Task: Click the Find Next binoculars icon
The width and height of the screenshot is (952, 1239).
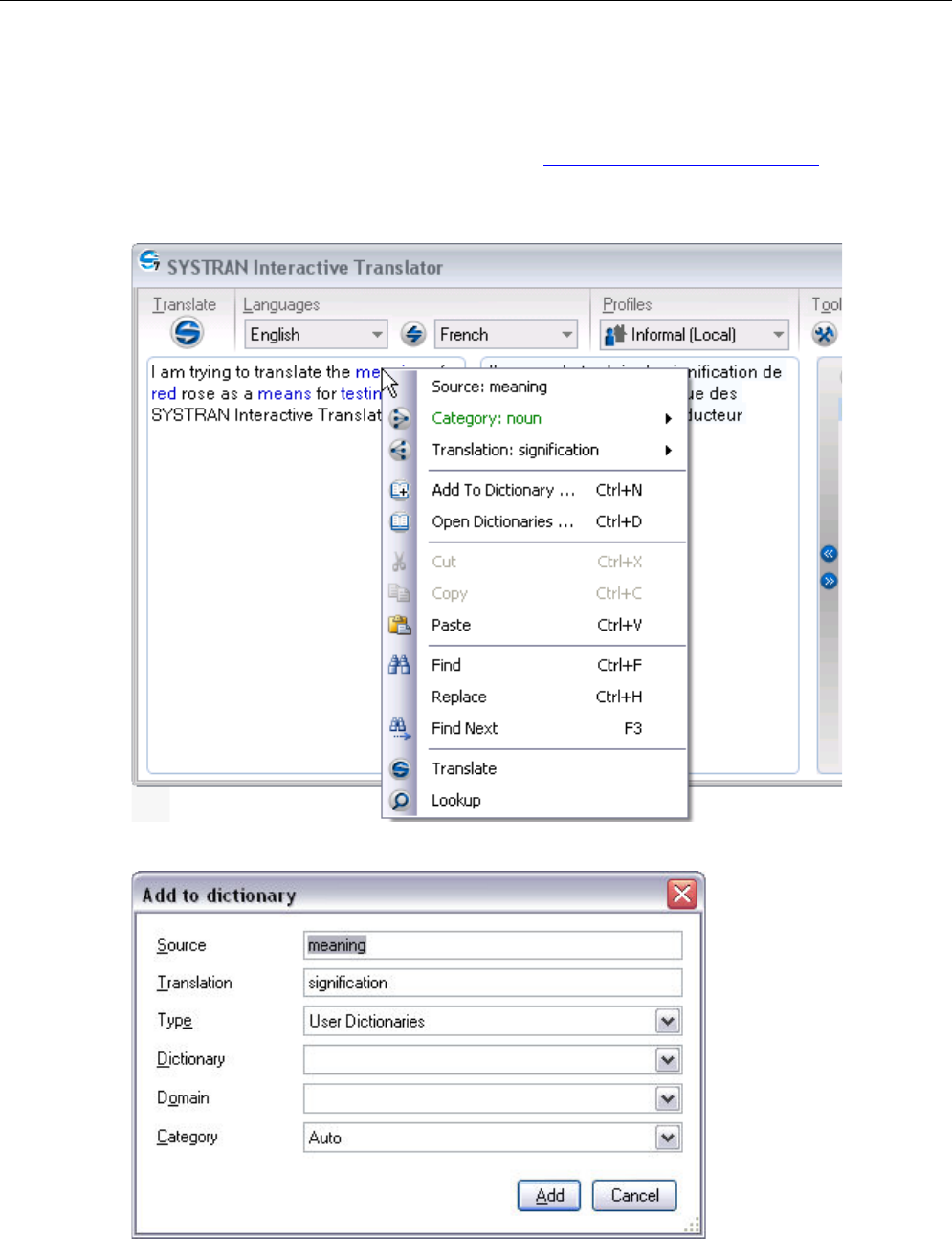Action: click(x=399, y=728)
